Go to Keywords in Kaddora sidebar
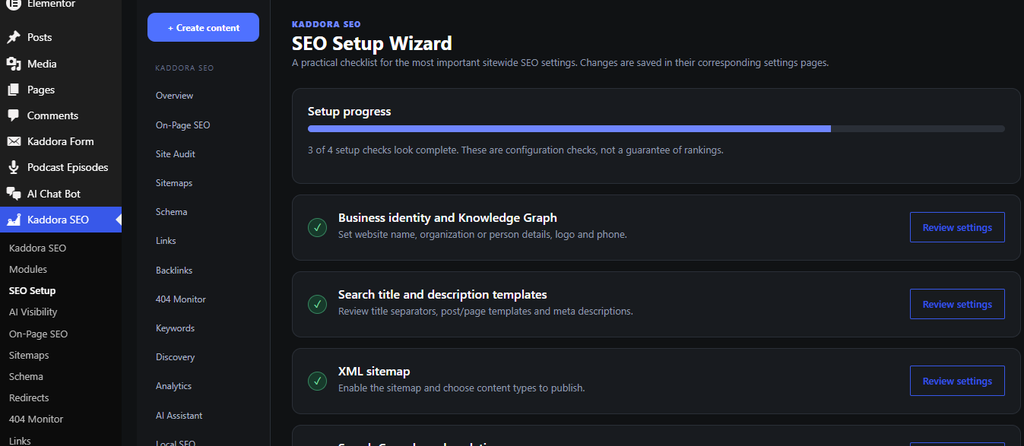 click(175, 328)
